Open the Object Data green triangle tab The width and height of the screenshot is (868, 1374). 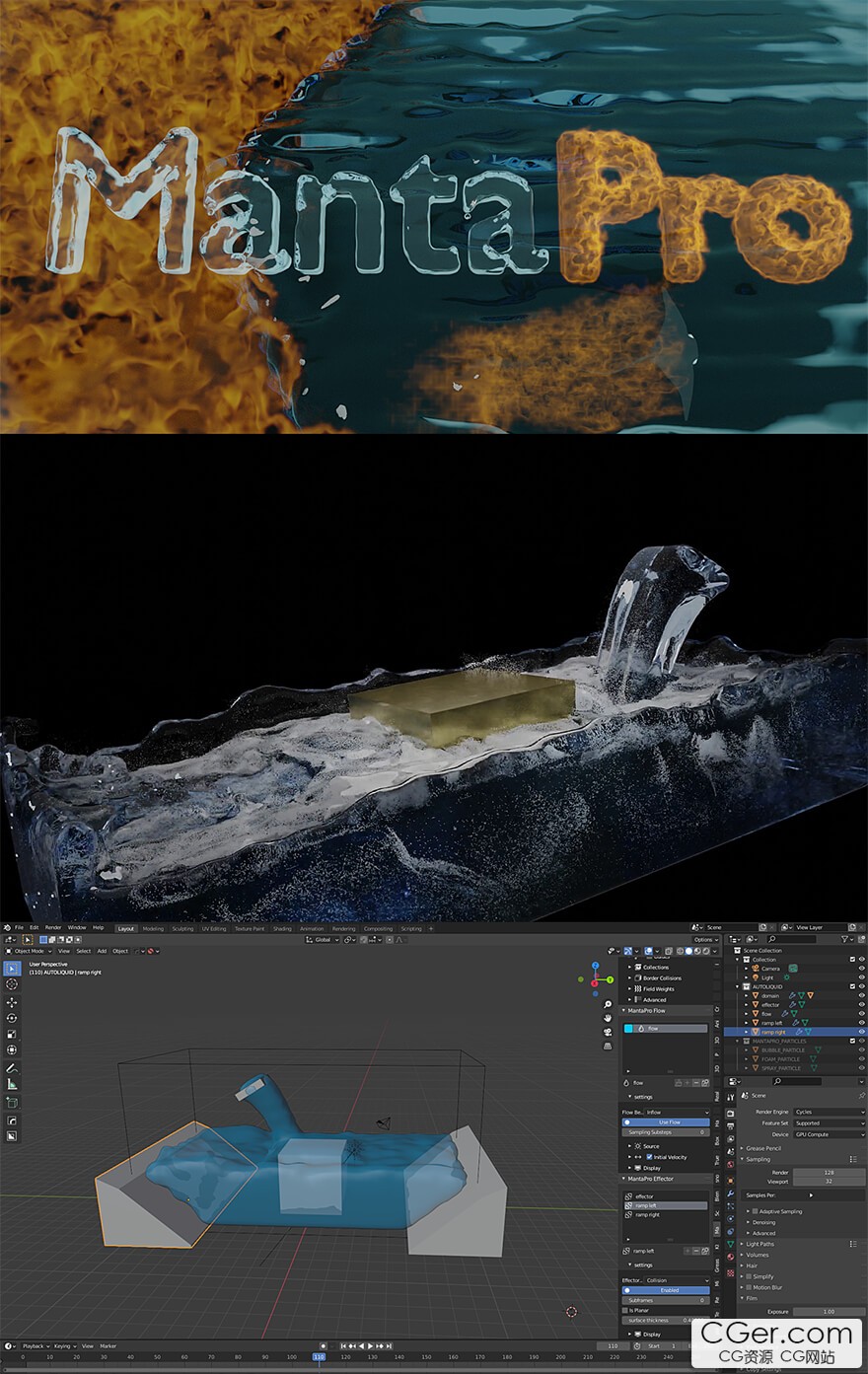click(730, 1244)
